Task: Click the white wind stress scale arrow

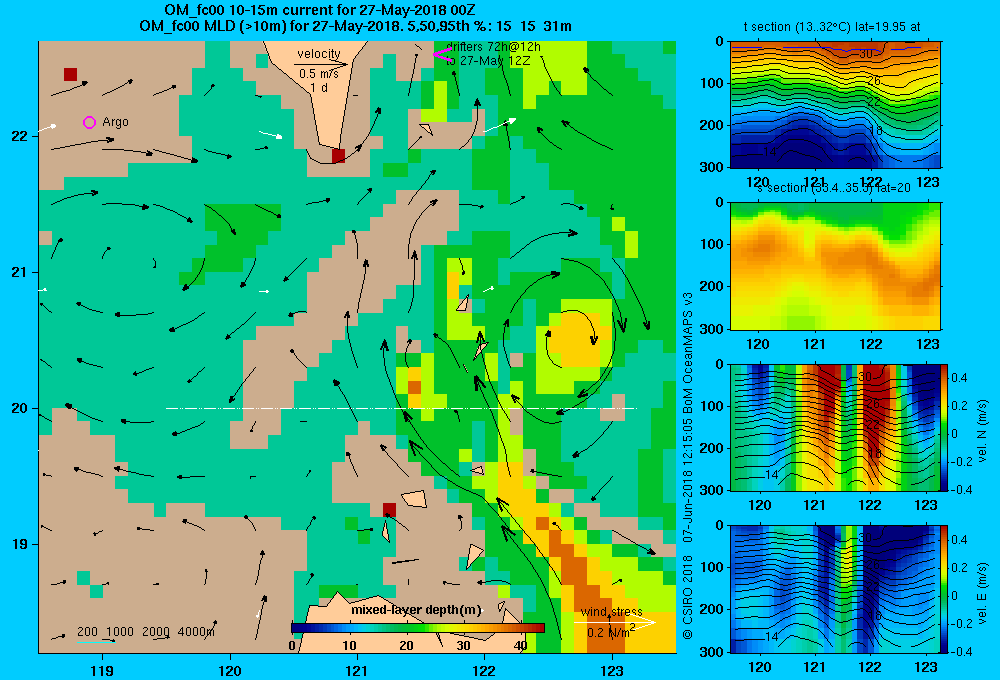Action: (x=614, y=622)
